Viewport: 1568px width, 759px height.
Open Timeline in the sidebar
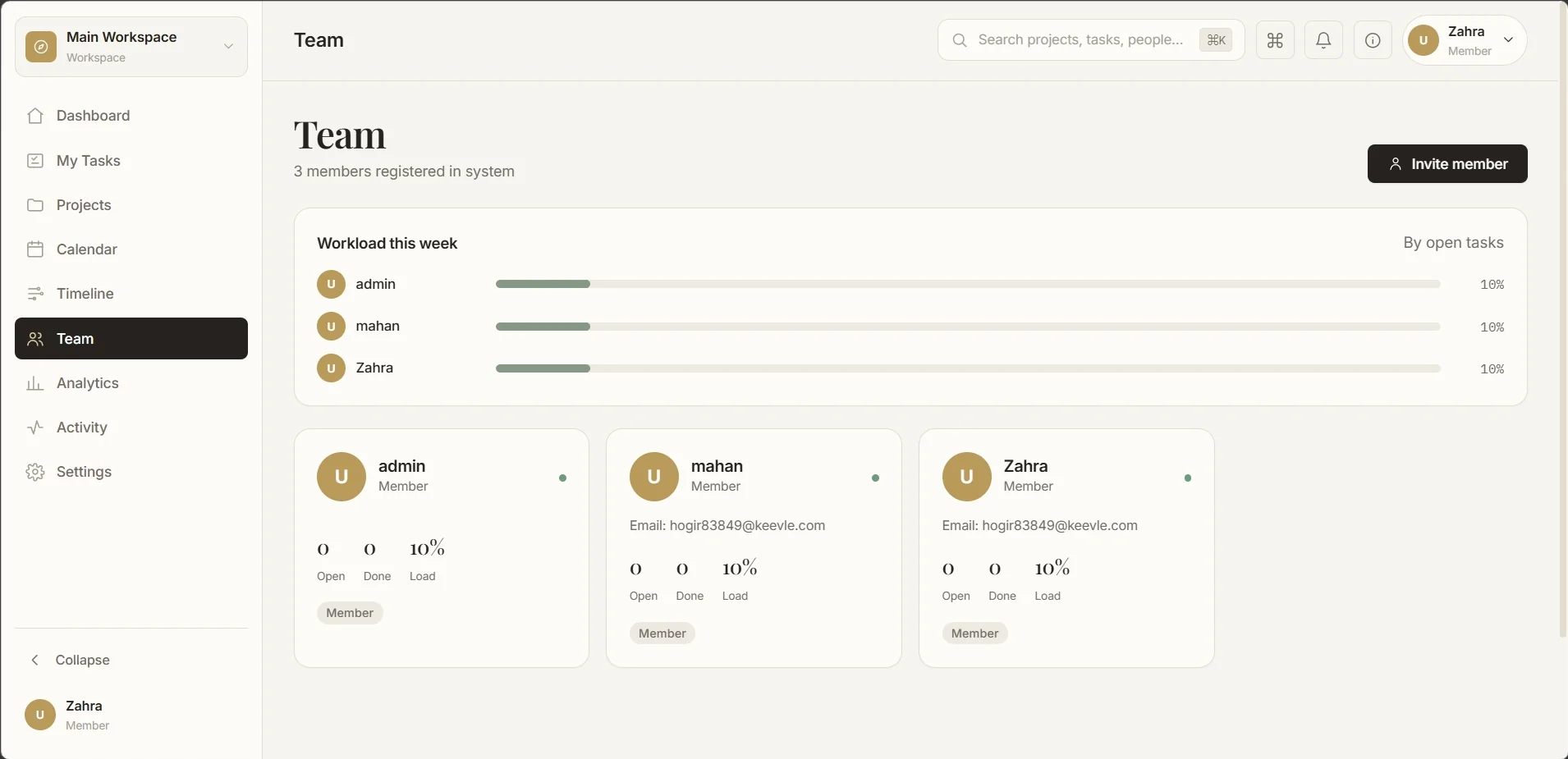131,294
